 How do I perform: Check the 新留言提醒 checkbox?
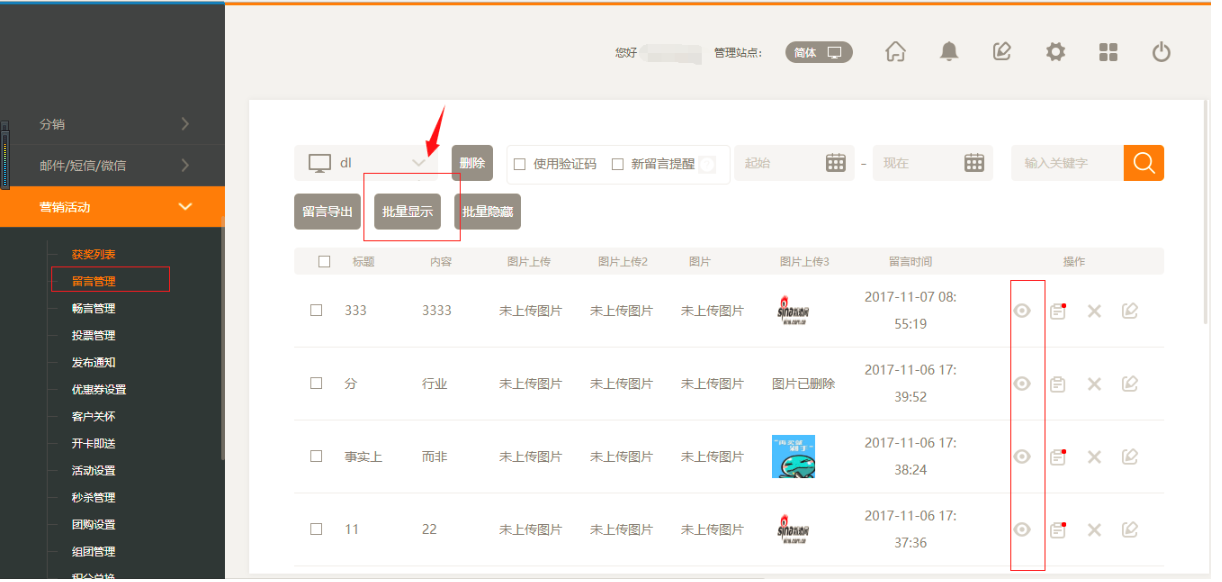618,164
